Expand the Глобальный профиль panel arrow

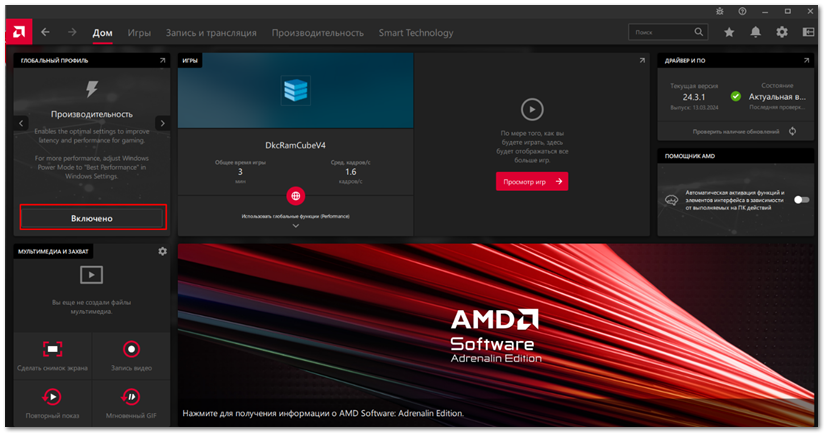coord(162,61)
